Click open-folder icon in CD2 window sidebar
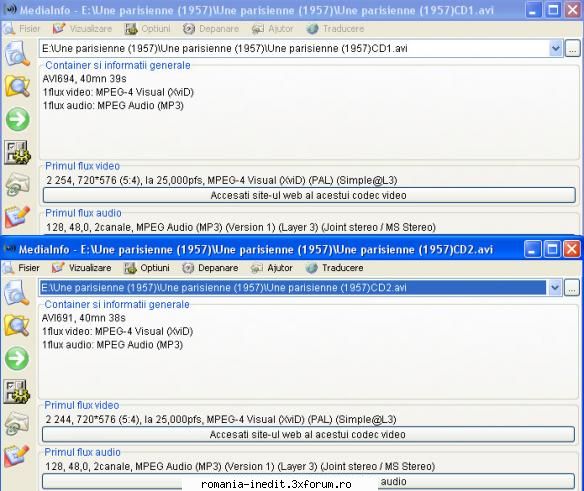The width and height of the screenshot is (584, 491). coord(16,325)
